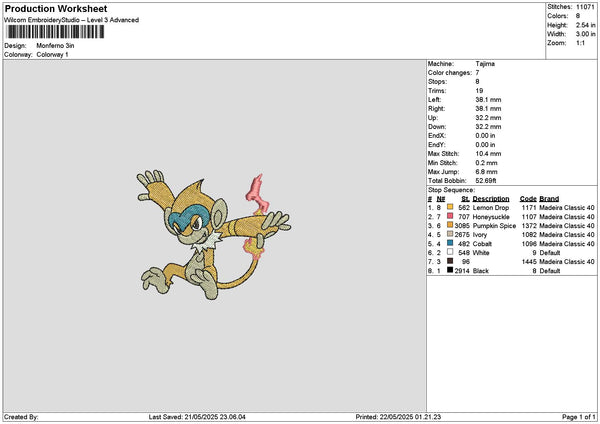Click the Ivory color swatch

(x=450, y=234)
